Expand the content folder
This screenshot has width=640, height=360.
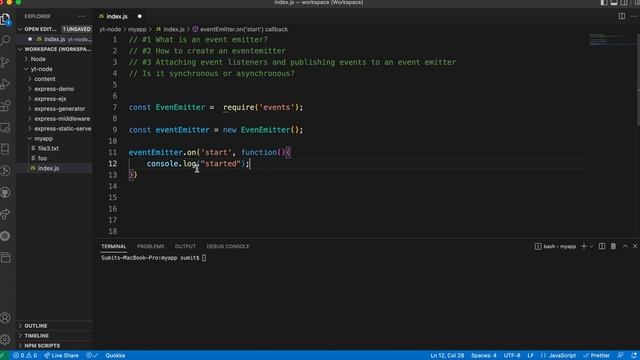coord(29,79)
